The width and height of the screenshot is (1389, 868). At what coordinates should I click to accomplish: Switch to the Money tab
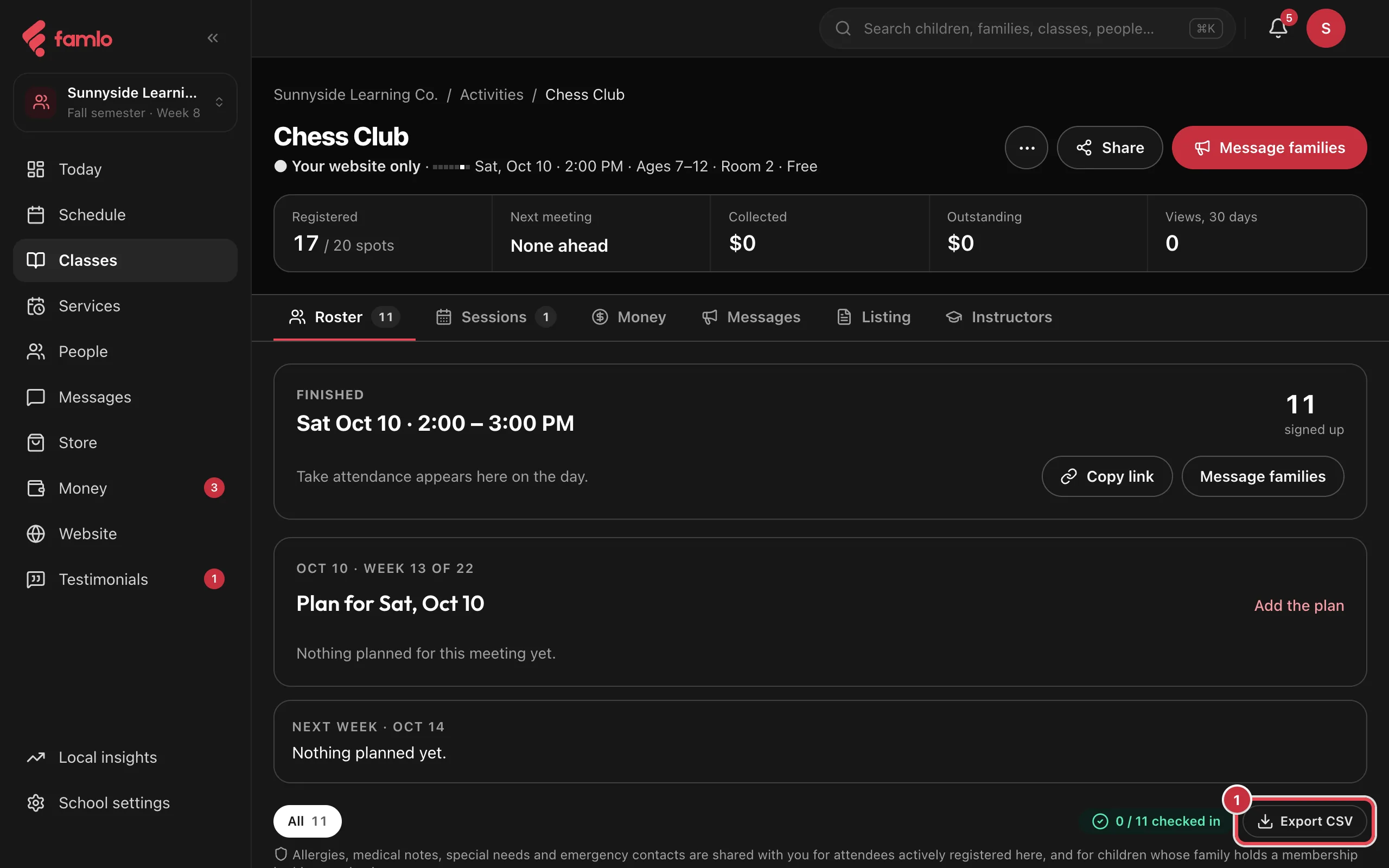click(x=629, y=317)
